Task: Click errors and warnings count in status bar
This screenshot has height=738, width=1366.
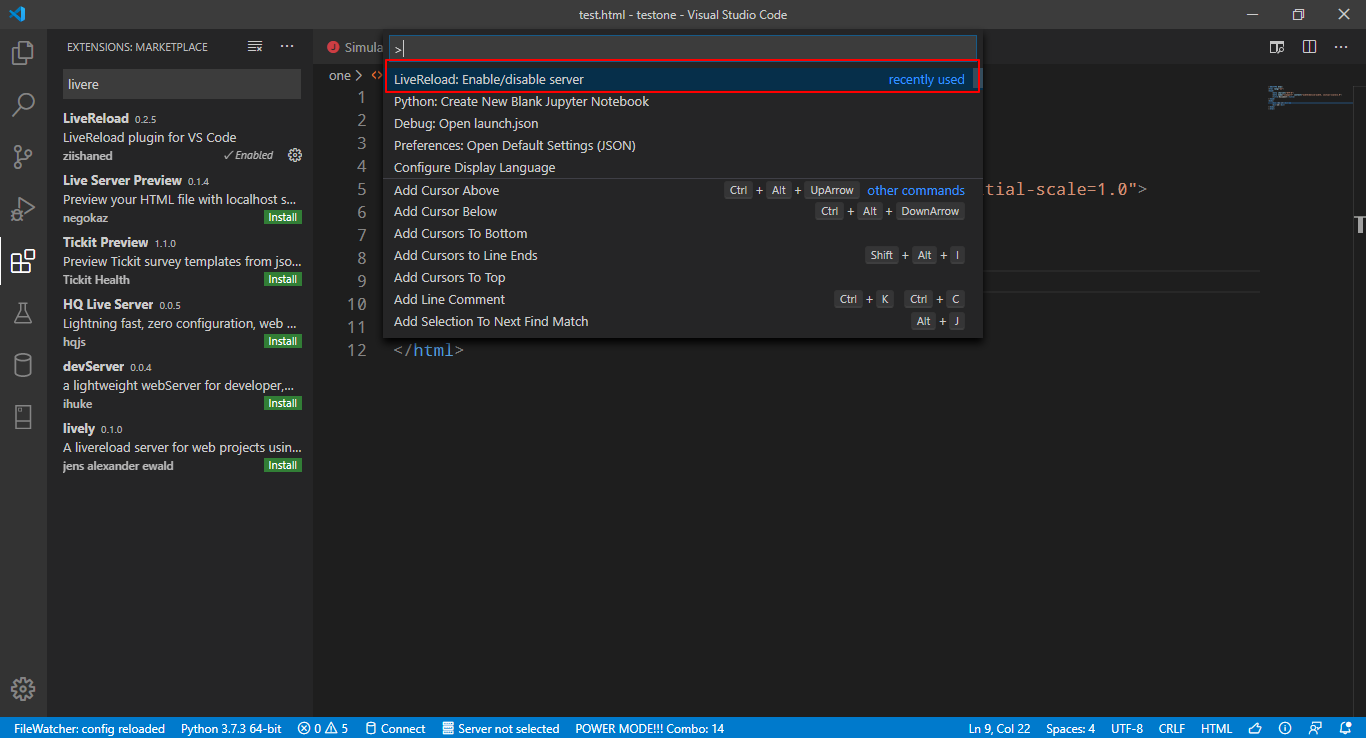Action: [323, 728]
